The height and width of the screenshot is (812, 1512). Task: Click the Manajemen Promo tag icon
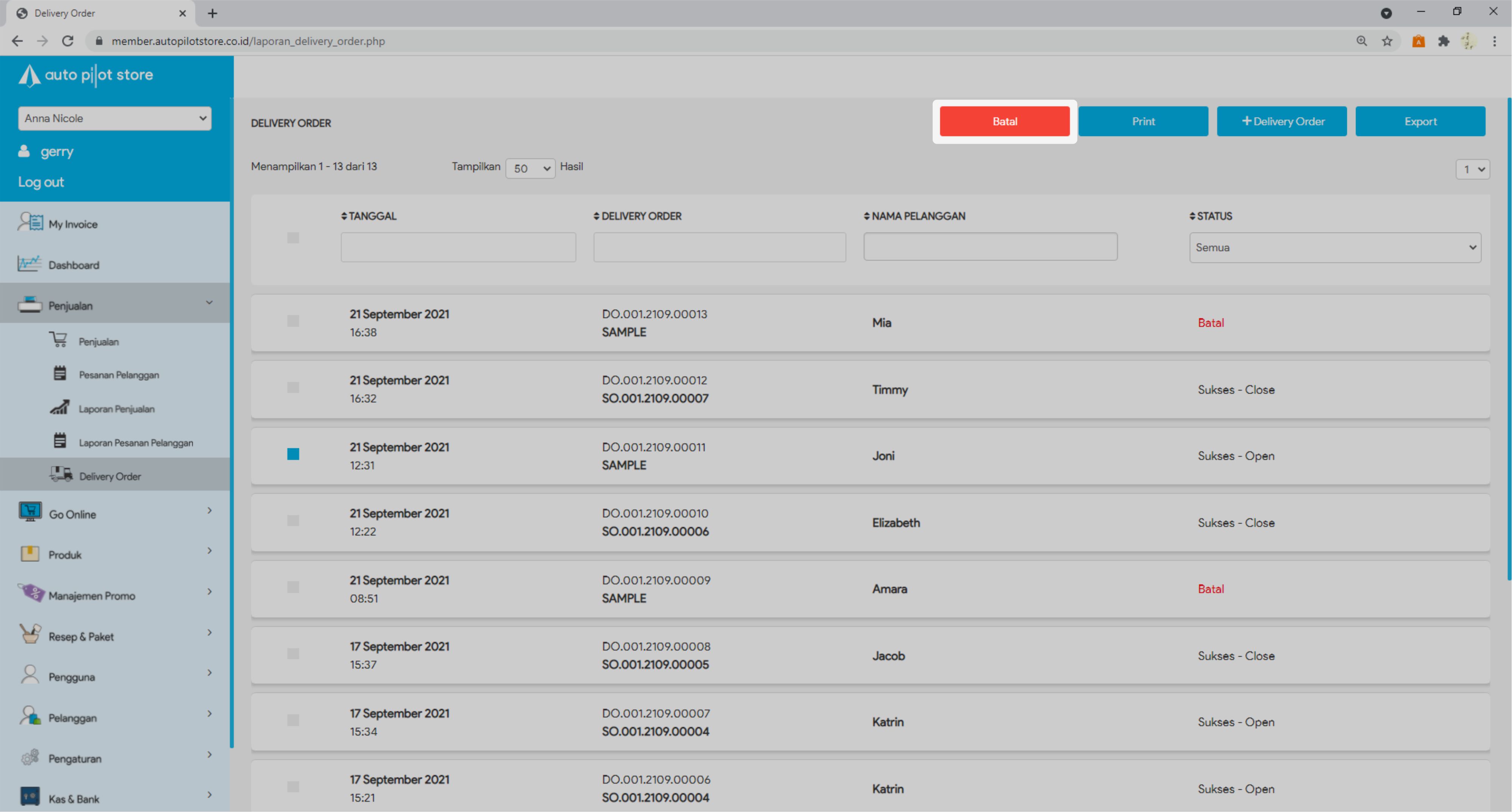click(31, 593)
